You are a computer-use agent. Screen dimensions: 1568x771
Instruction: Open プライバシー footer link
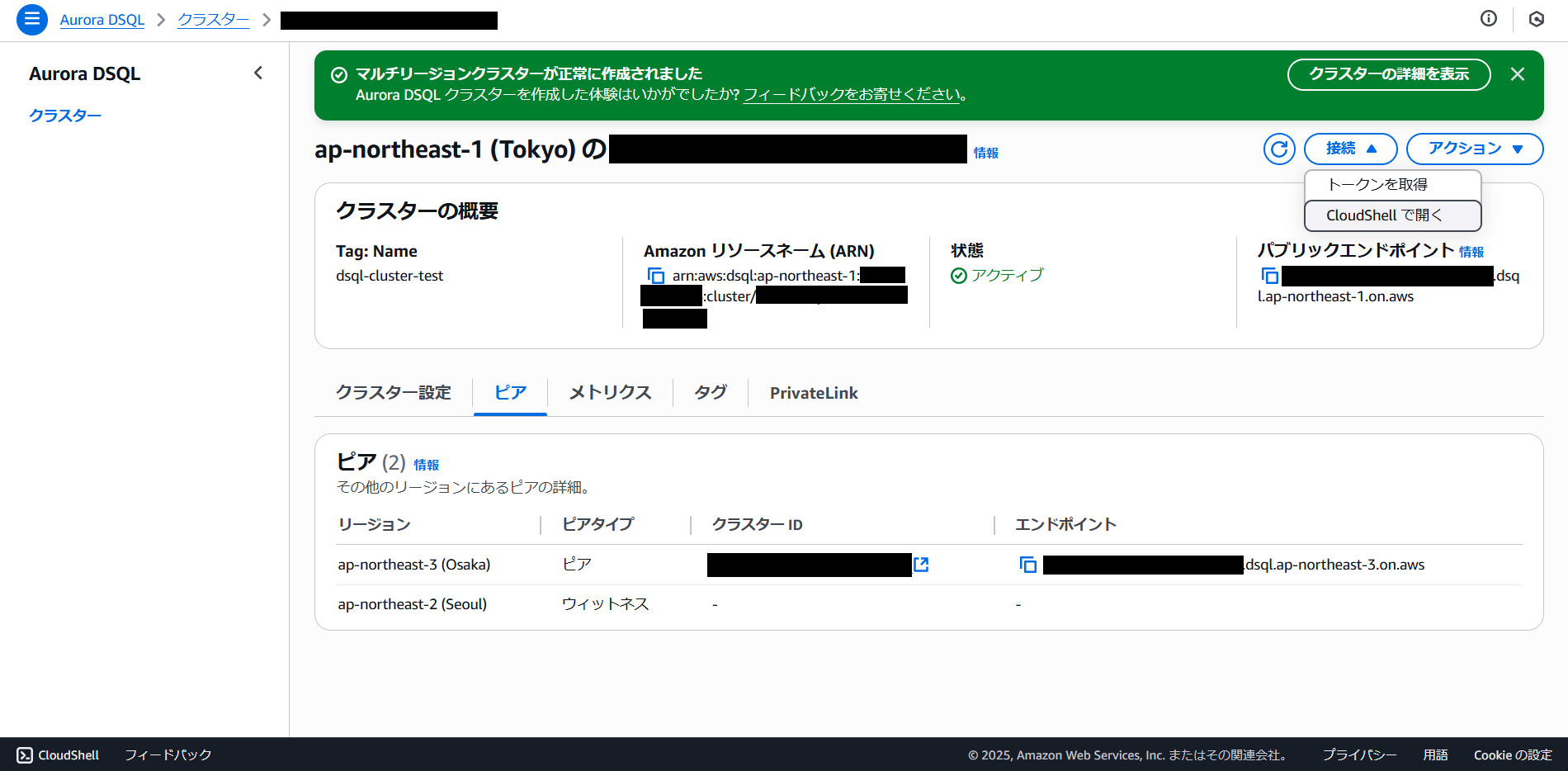pos(1359,754)
